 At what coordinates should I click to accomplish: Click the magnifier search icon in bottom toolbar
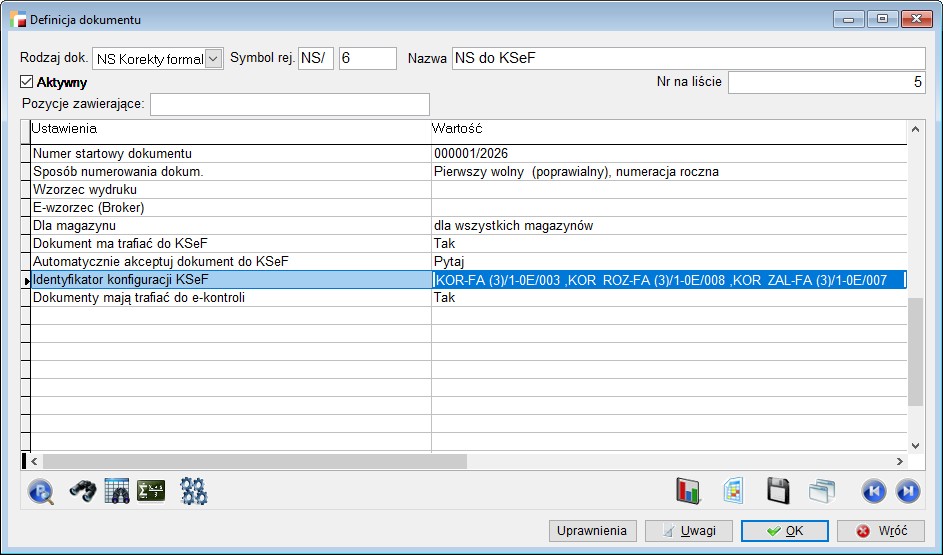(x=41, y=491)
